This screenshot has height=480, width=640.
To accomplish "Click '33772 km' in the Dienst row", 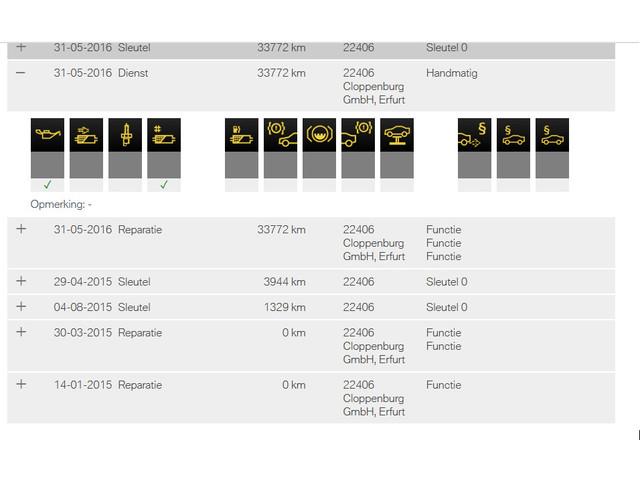I will tap(281, 73).
